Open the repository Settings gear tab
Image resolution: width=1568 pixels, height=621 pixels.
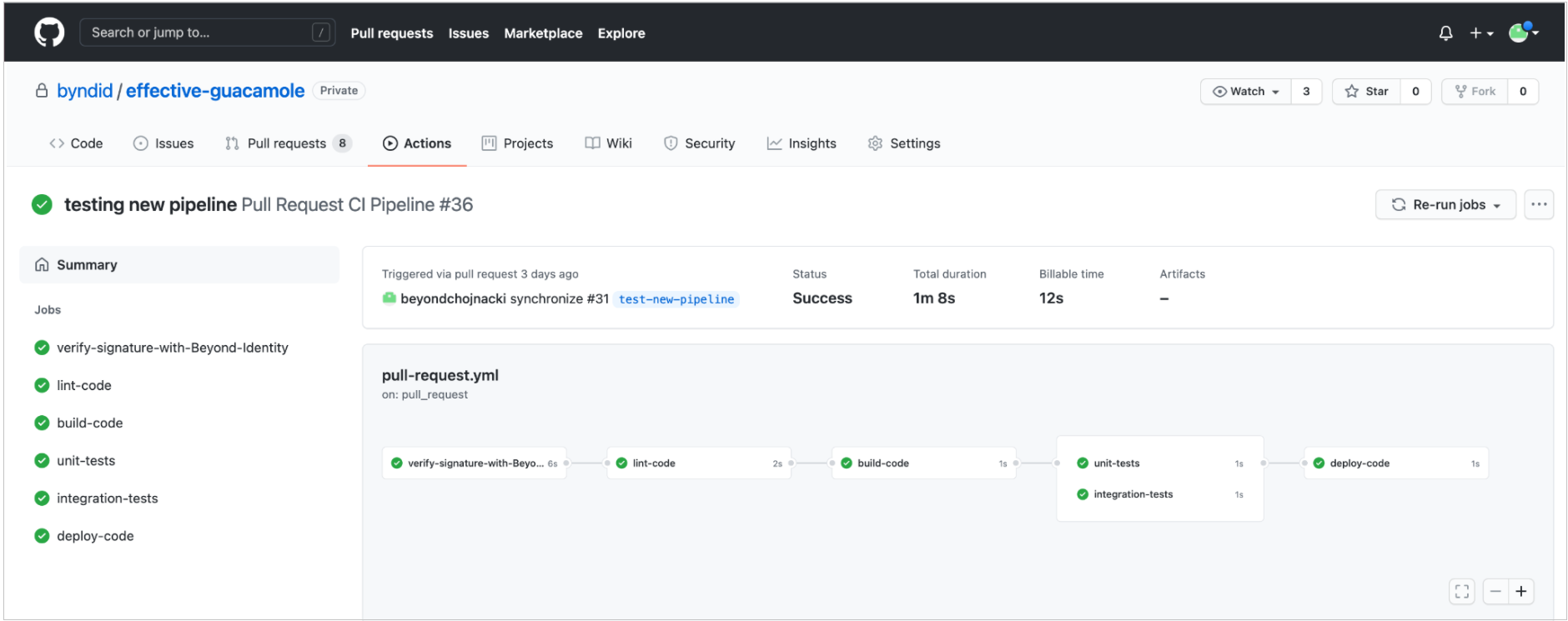(904, 143)
